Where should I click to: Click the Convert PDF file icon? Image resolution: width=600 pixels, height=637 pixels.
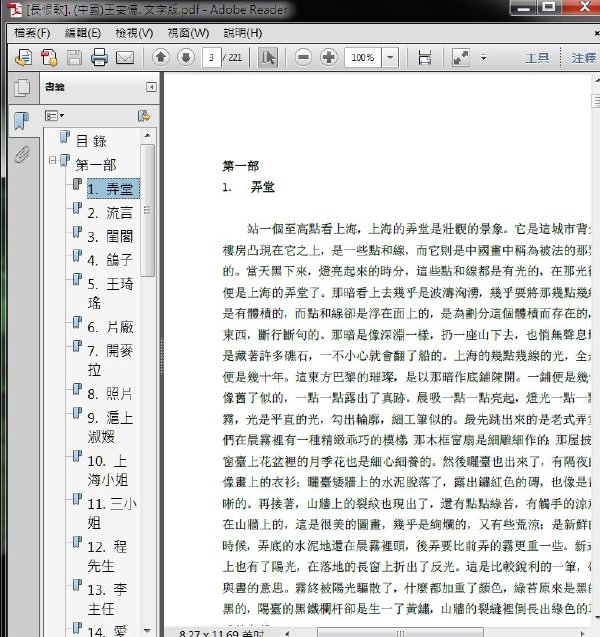[x=49, y=58]
